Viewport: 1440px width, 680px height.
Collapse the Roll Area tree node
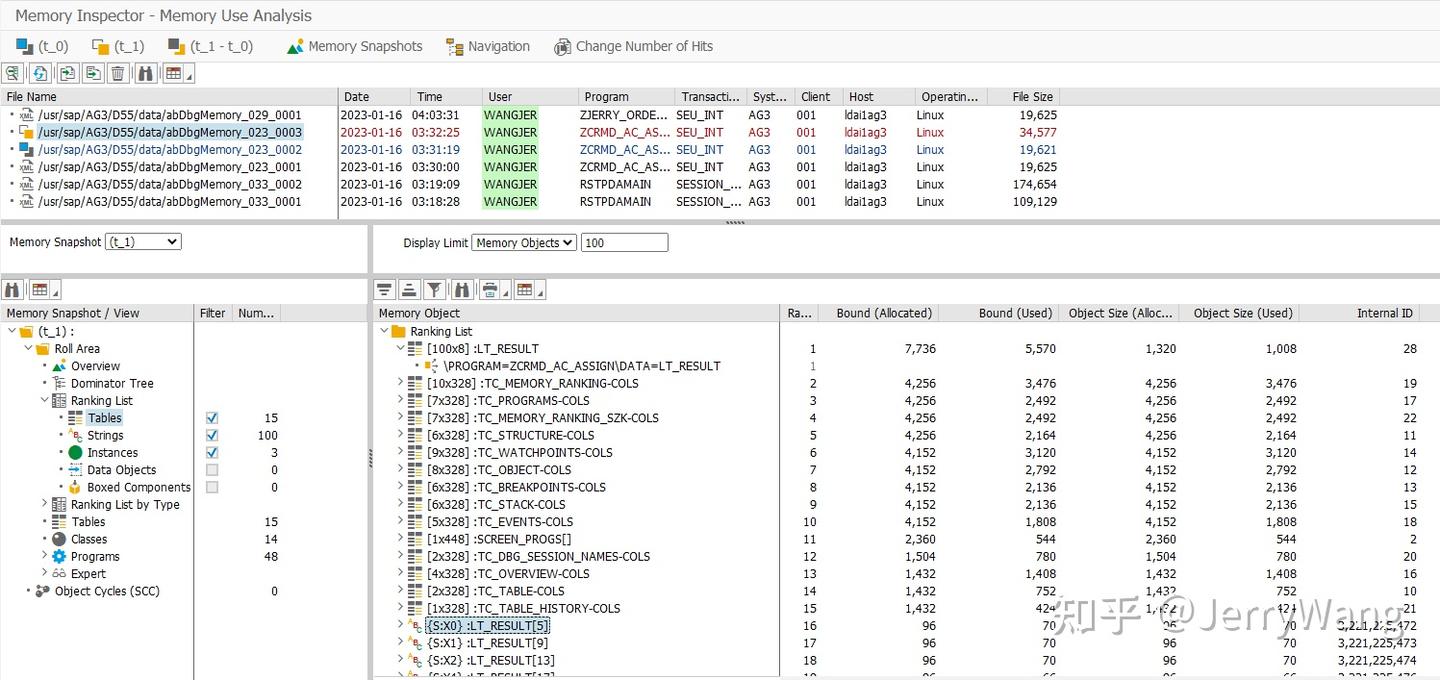click(x=29, y=349)
